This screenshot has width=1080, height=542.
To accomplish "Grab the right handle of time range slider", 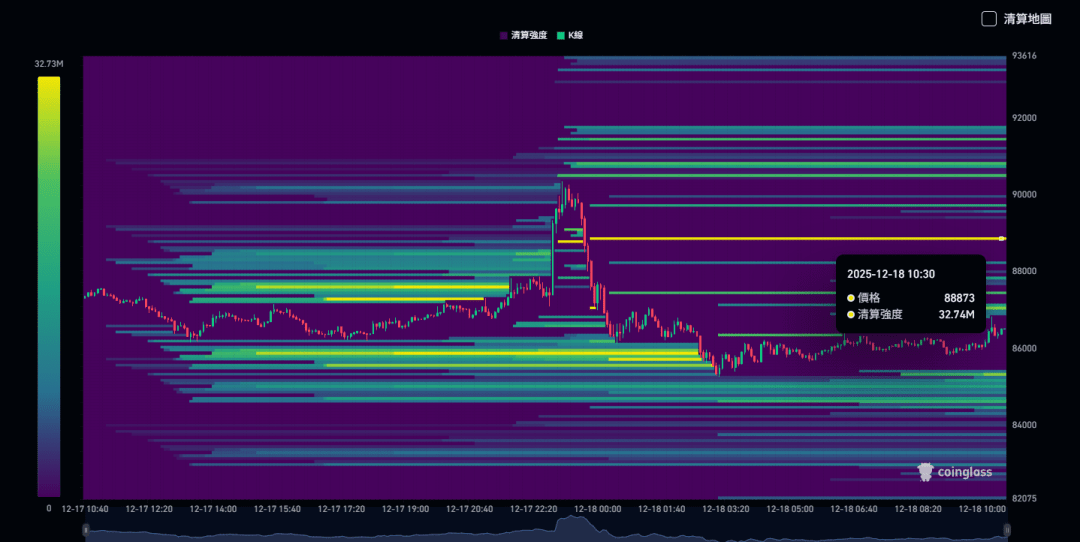I will click(1007, 530).
